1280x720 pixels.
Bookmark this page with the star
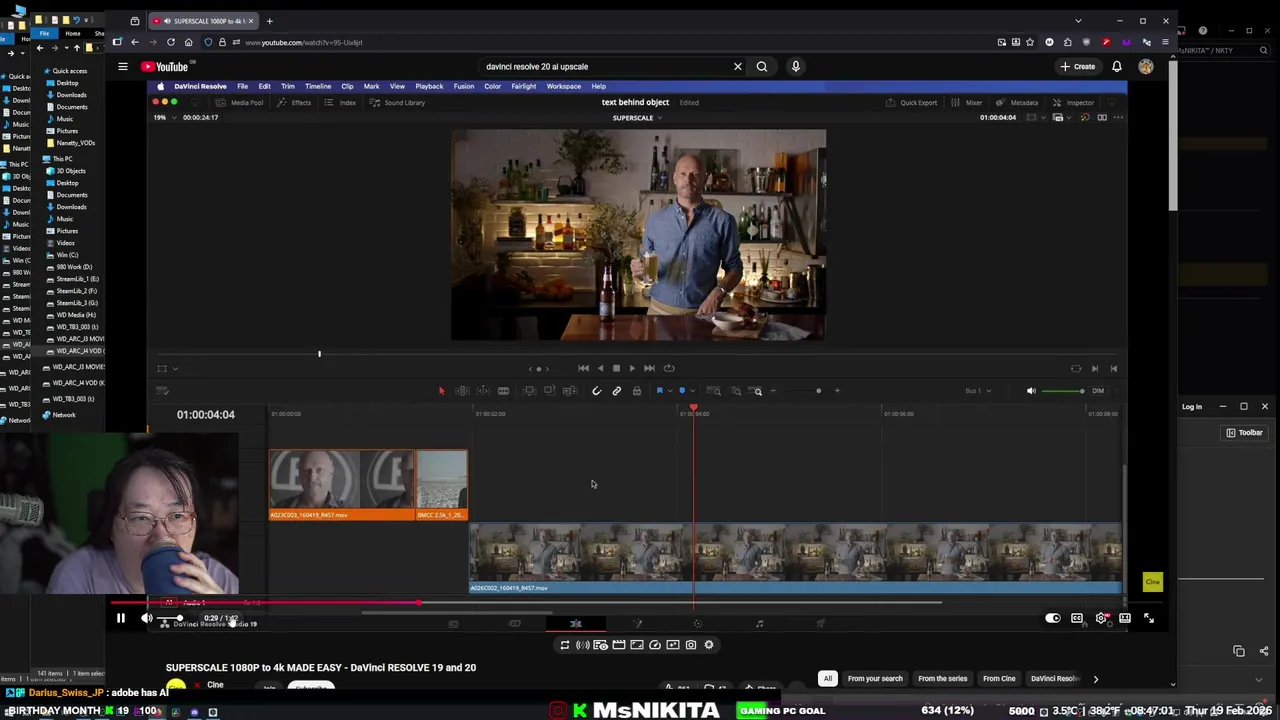click(x=1030, y=42)
